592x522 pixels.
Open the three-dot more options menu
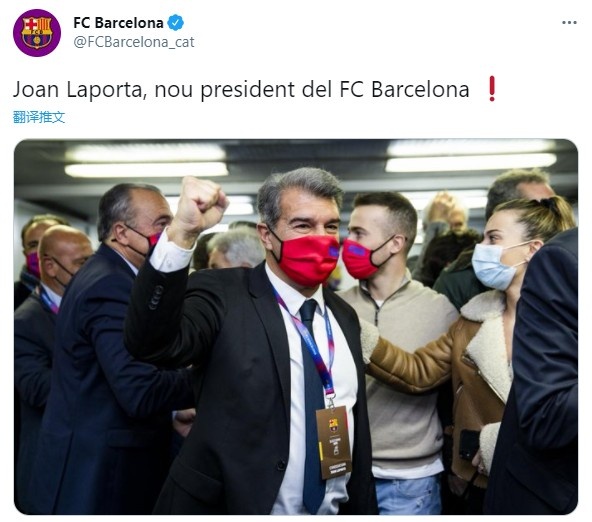569,23
